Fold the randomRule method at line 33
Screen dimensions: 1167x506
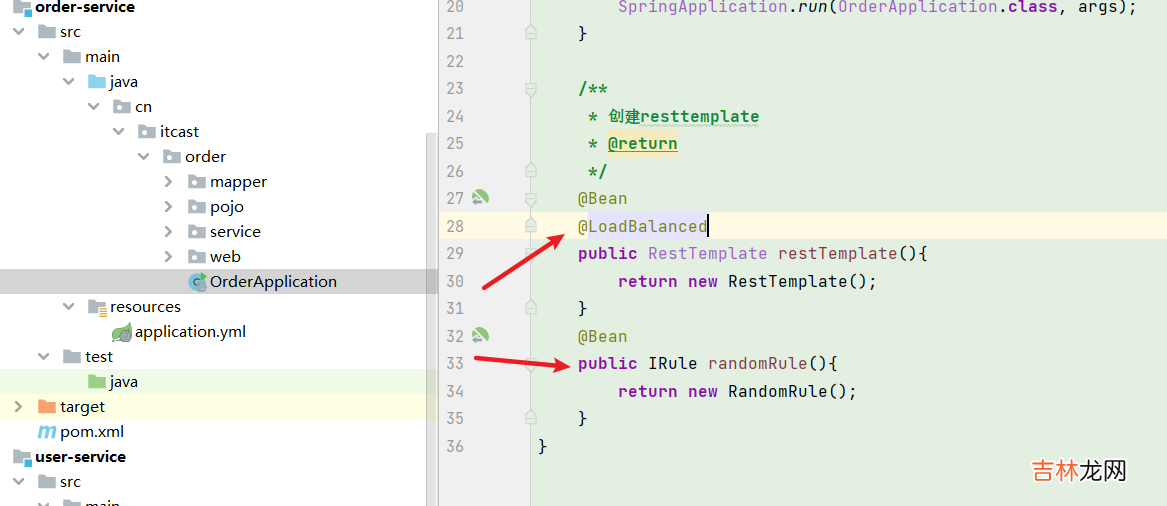point(531,364)
